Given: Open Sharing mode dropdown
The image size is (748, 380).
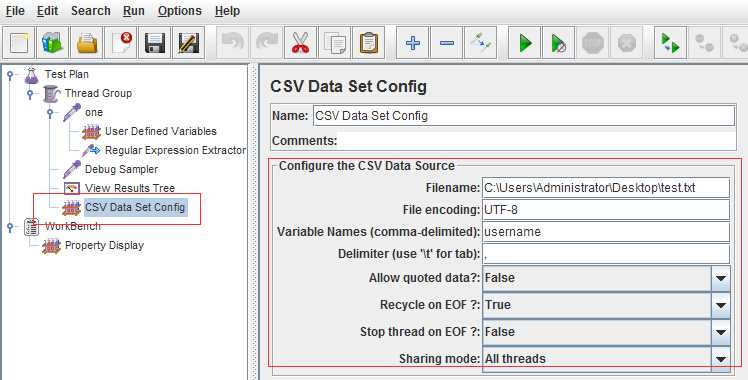Looking at the screenshot, I should pos(720,359).
